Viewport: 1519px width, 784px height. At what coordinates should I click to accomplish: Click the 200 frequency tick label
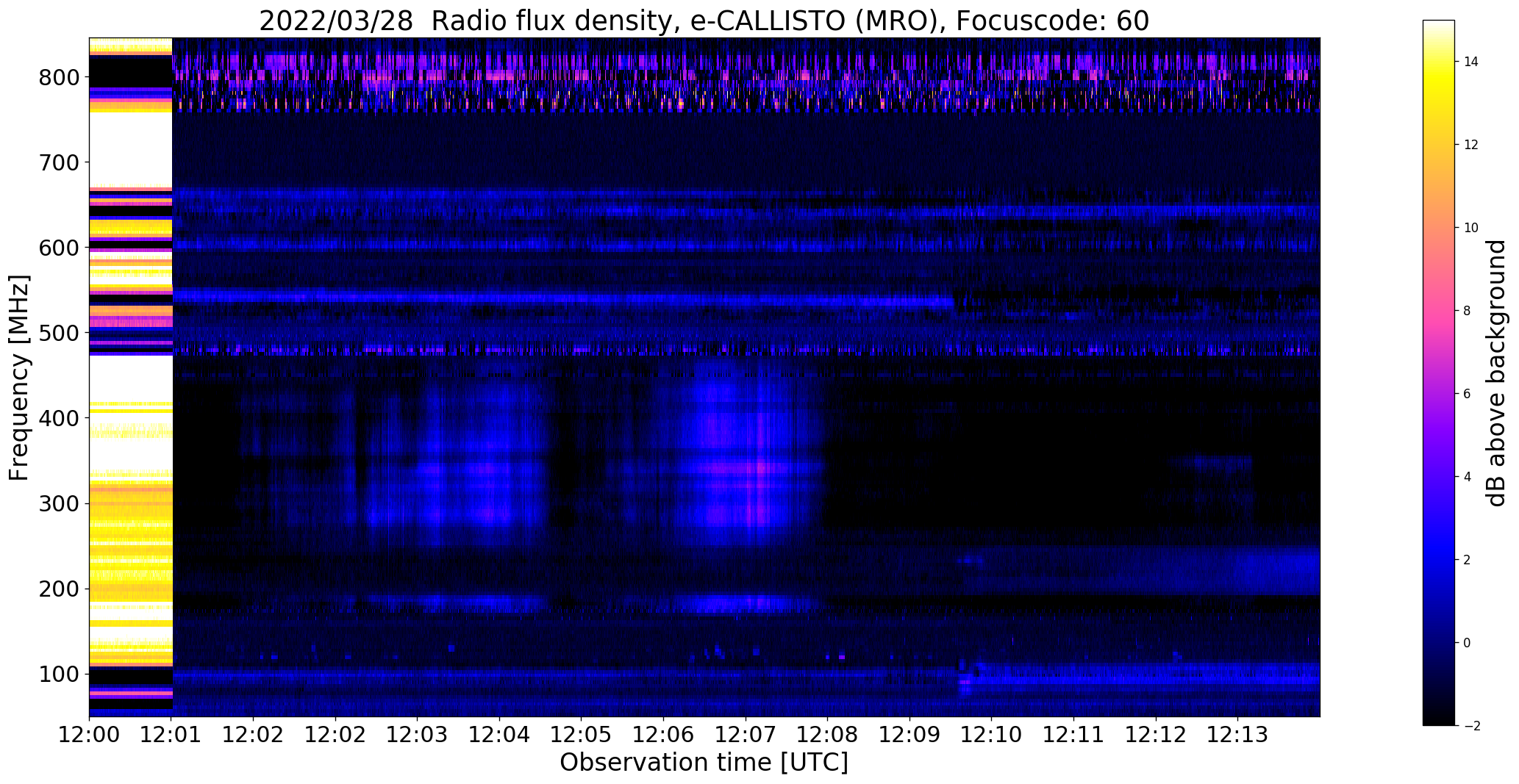click(x=59, y=589)
